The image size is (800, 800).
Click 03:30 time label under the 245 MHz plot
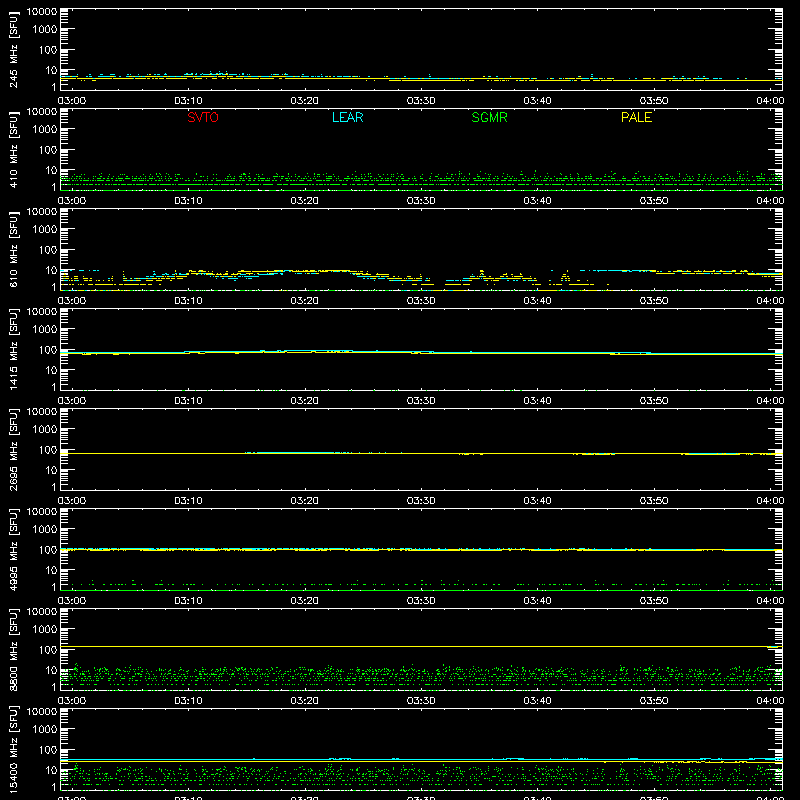point(421,101)
